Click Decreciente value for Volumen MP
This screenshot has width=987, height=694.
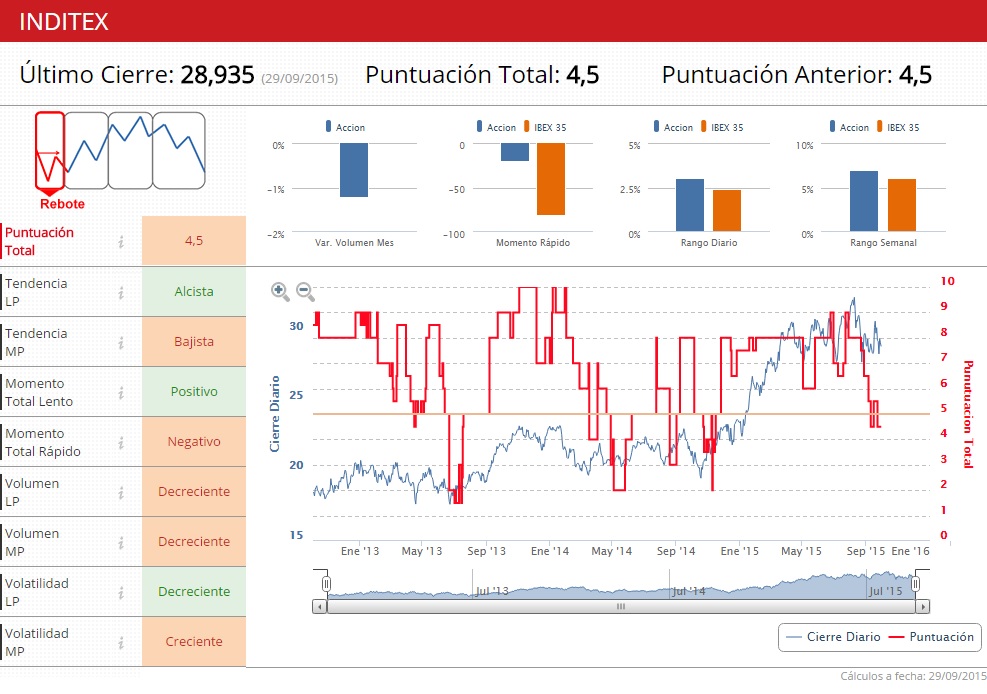[194, 541]
